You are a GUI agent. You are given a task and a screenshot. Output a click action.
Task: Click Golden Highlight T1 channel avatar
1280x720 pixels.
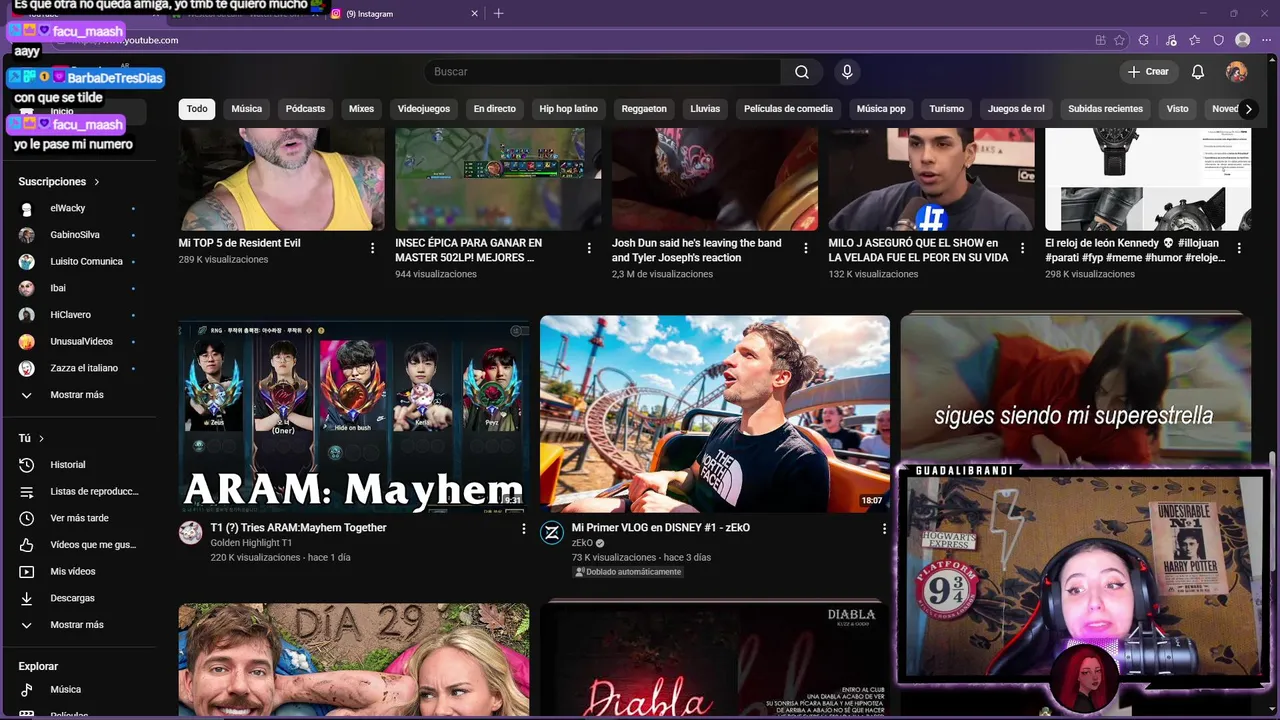(x=191, y=533)
